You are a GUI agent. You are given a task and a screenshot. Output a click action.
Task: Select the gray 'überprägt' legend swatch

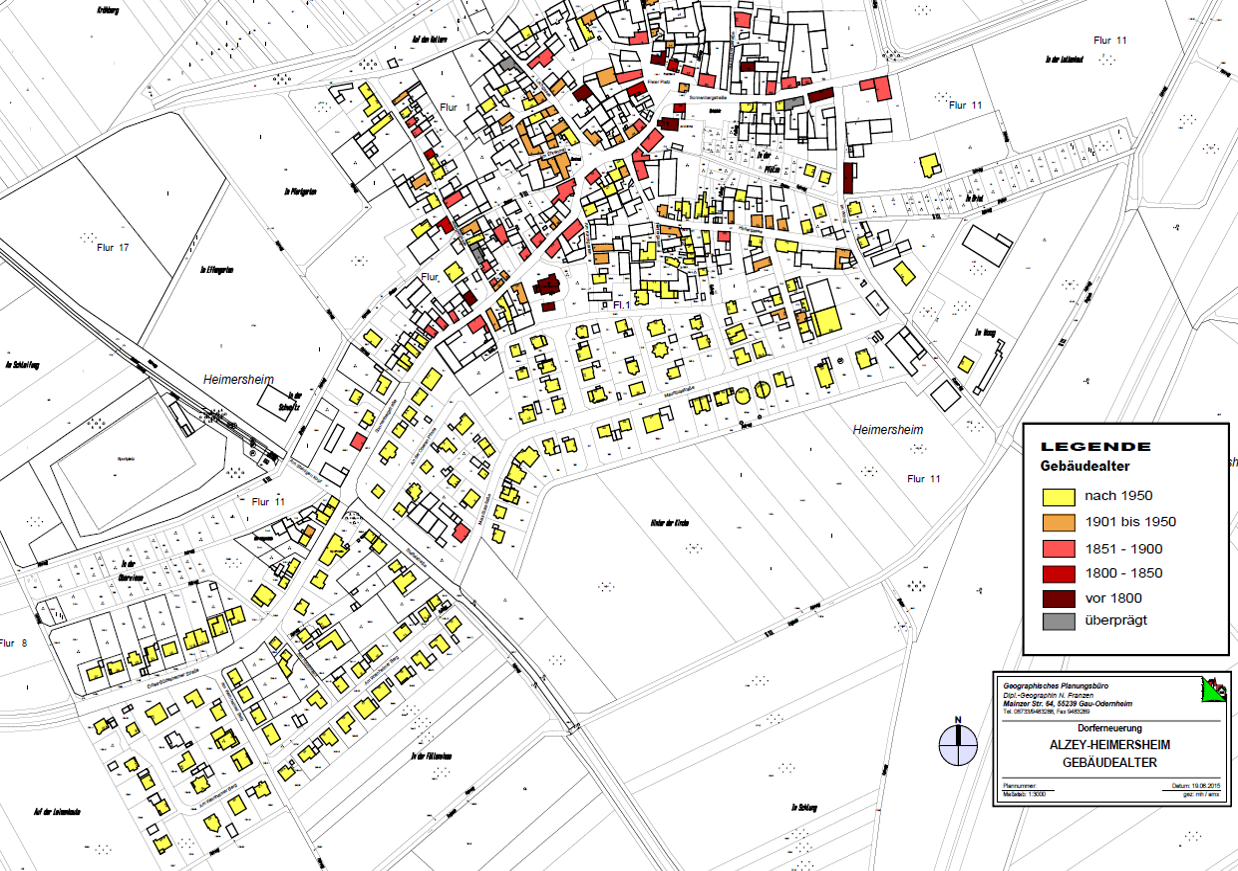tap(1058, 620)
